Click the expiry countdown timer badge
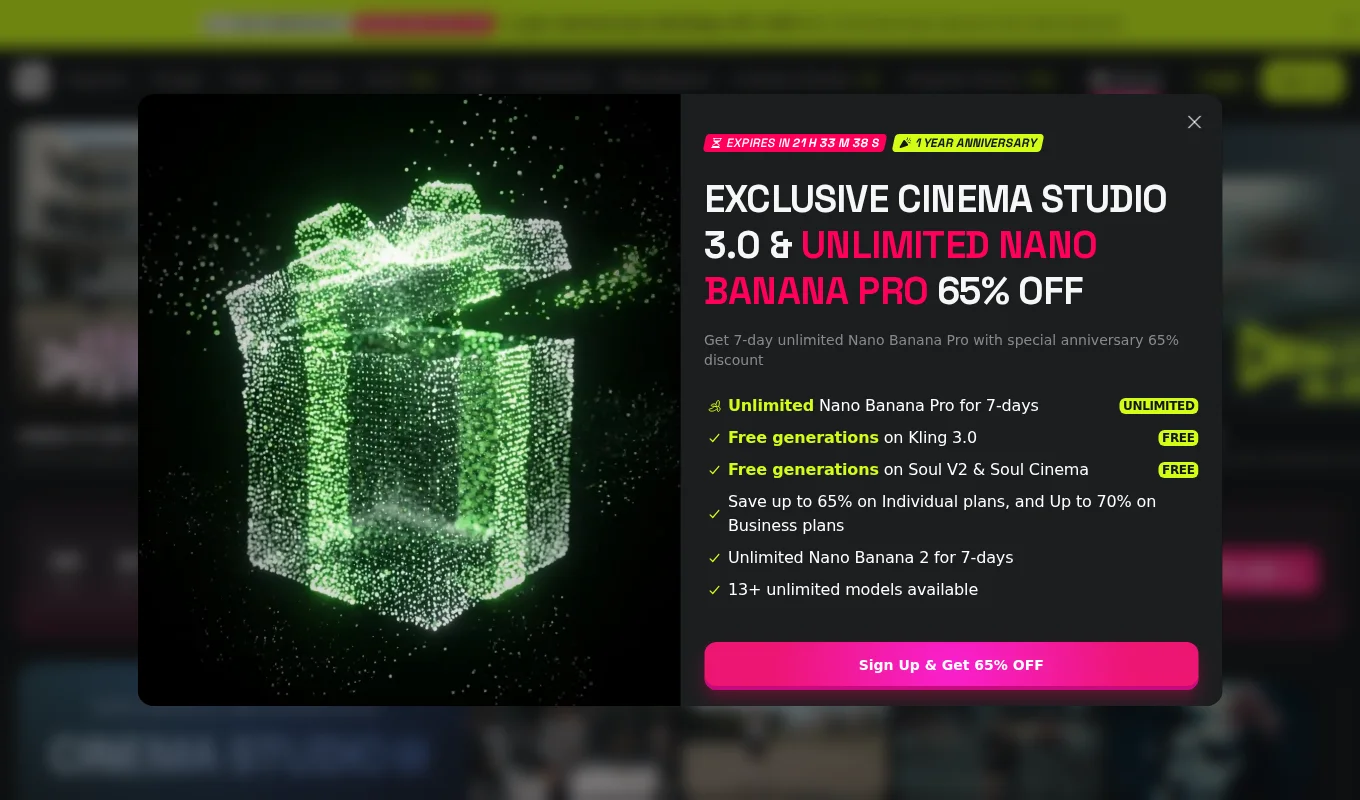This screenshot has height=800, width=1360. click(x=795, y=143)
